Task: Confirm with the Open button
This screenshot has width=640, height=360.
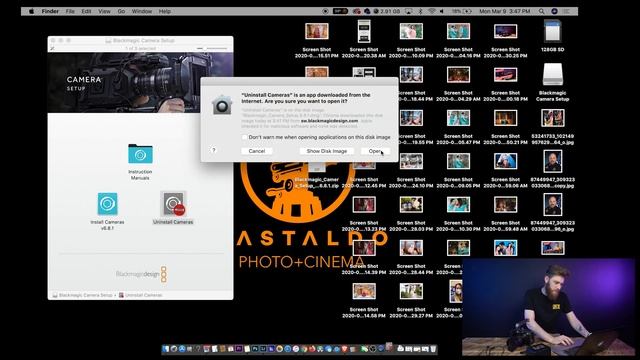Action: point(375,151)
